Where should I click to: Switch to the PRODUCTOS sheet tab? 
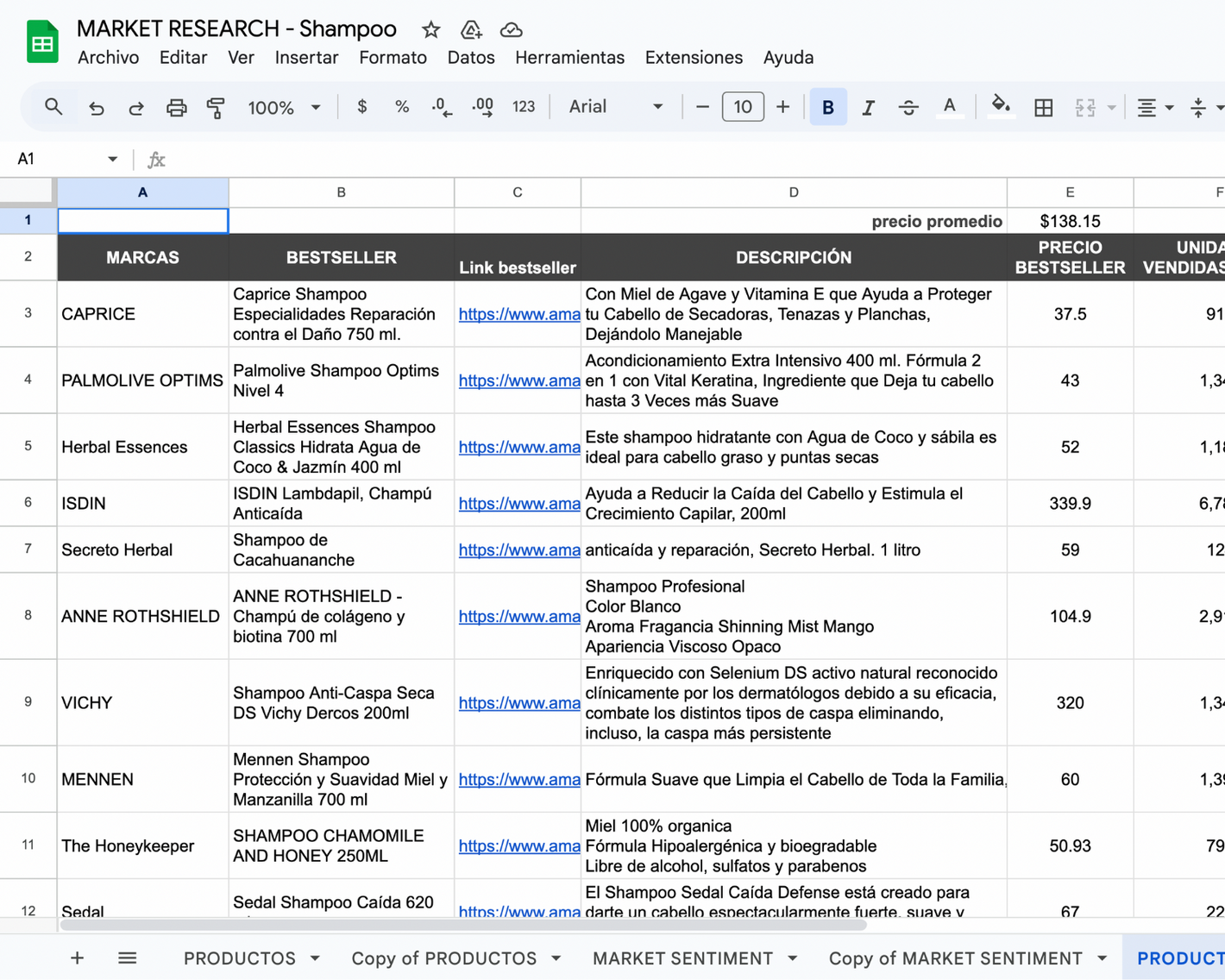click(x=240, y=958)
